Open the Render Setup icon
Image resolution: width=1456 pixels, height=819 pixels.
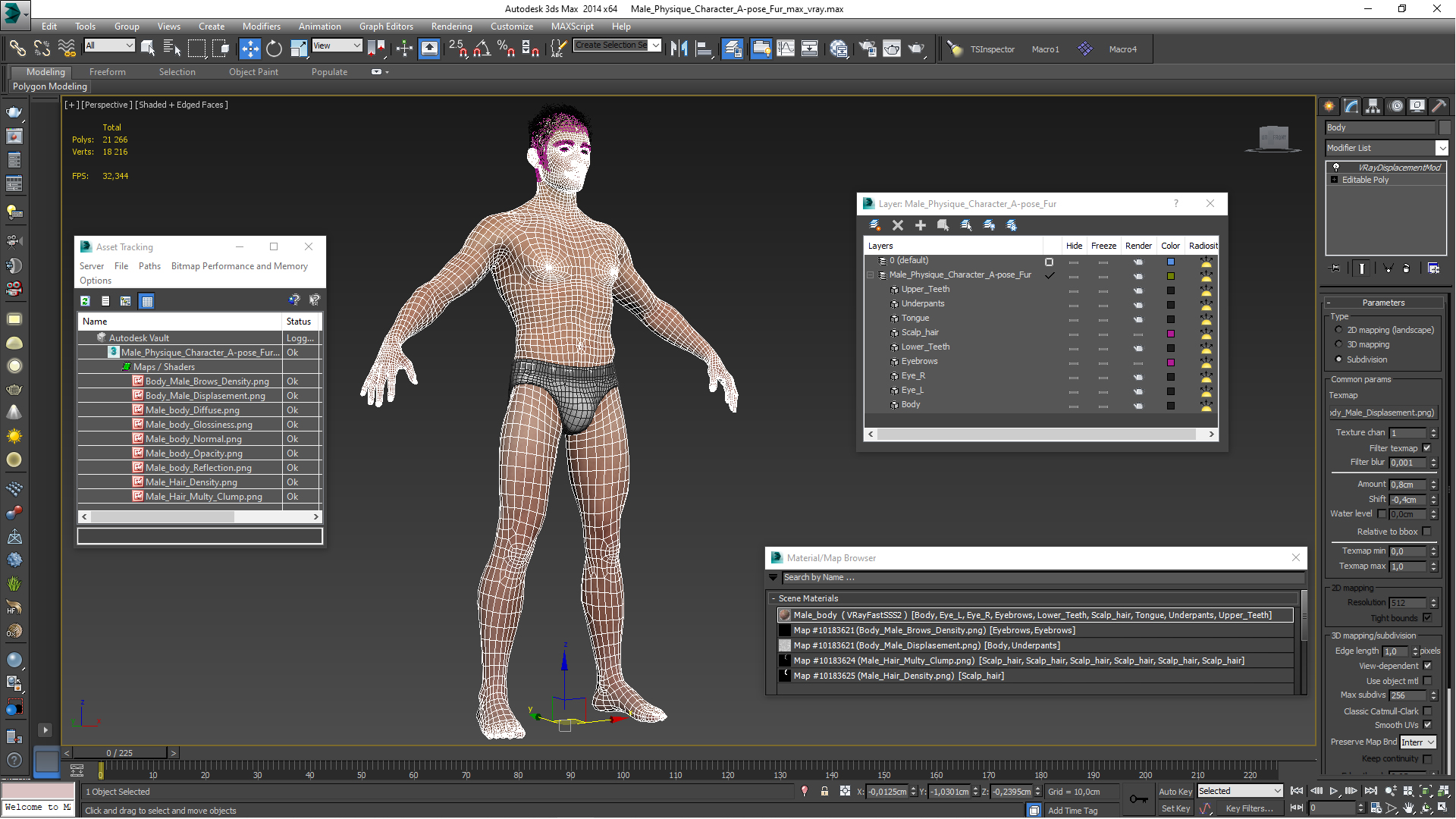point(868,49)
